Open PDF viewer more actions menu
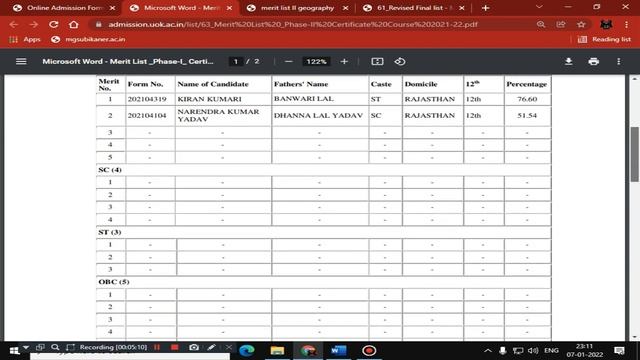This screenshot has height=360, width=640. pyautogui.click(x=619, y=62)
